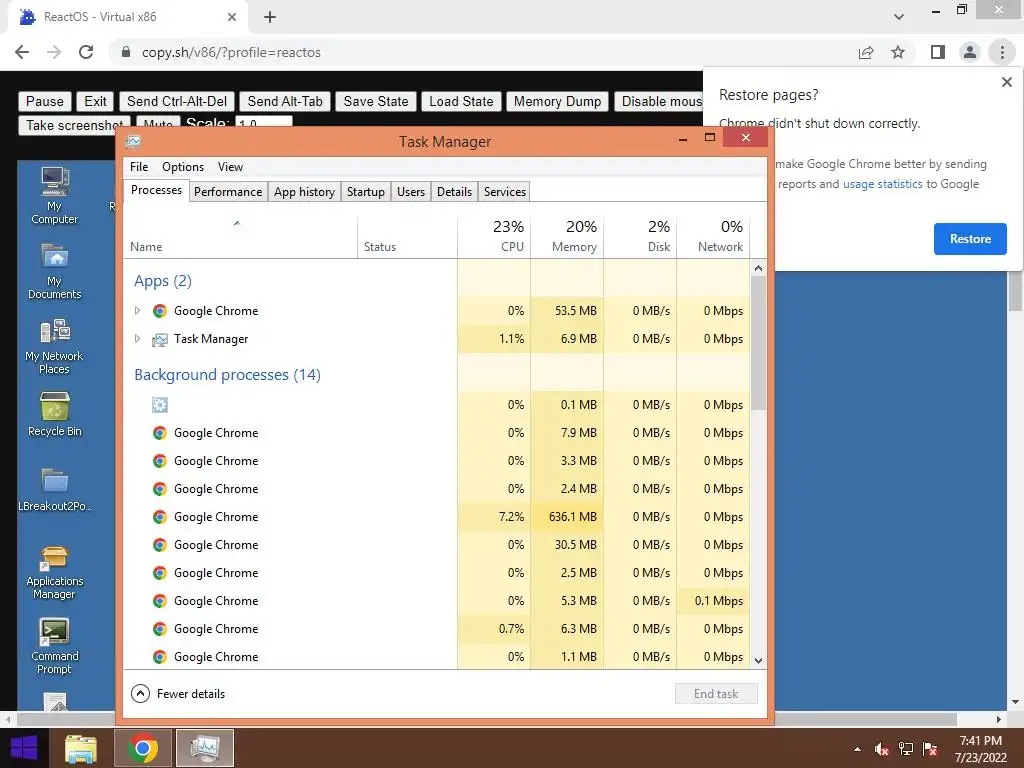Click the Name column sort arrow
1024x768 pixels.
237,224
